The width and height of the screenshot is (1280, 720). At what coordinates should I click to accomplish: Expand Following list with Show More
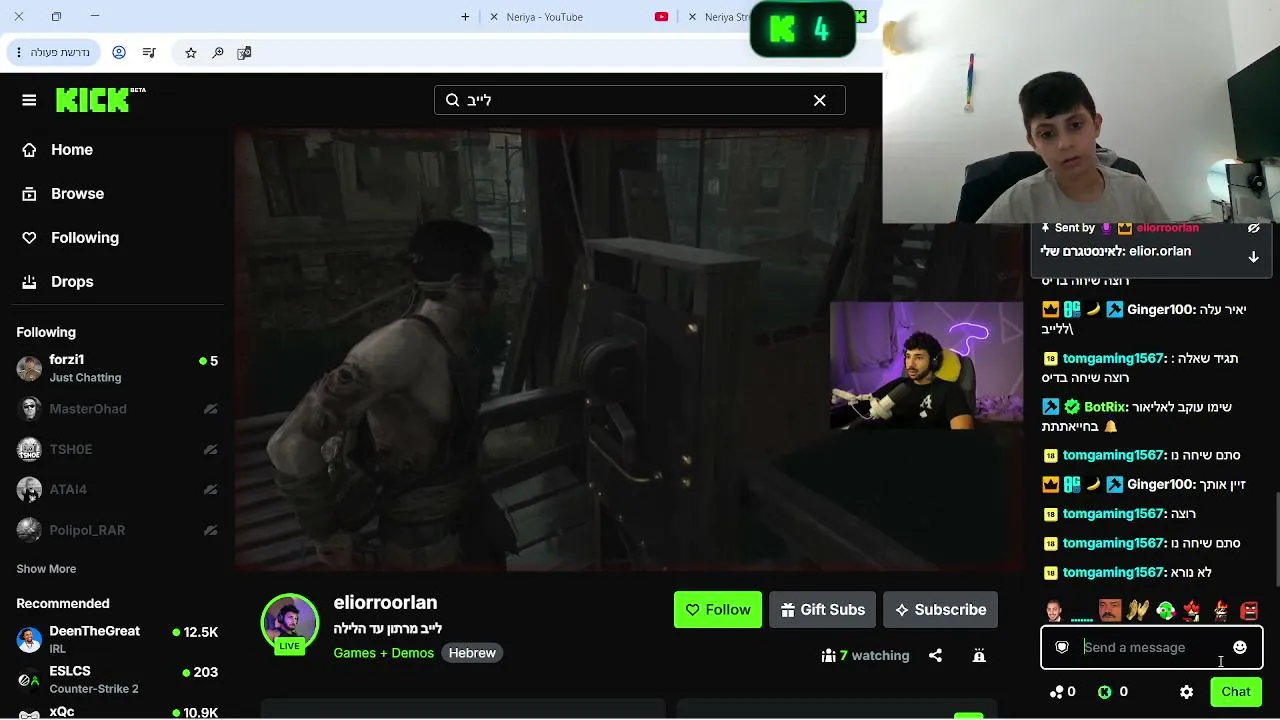[x=46, y=569]
